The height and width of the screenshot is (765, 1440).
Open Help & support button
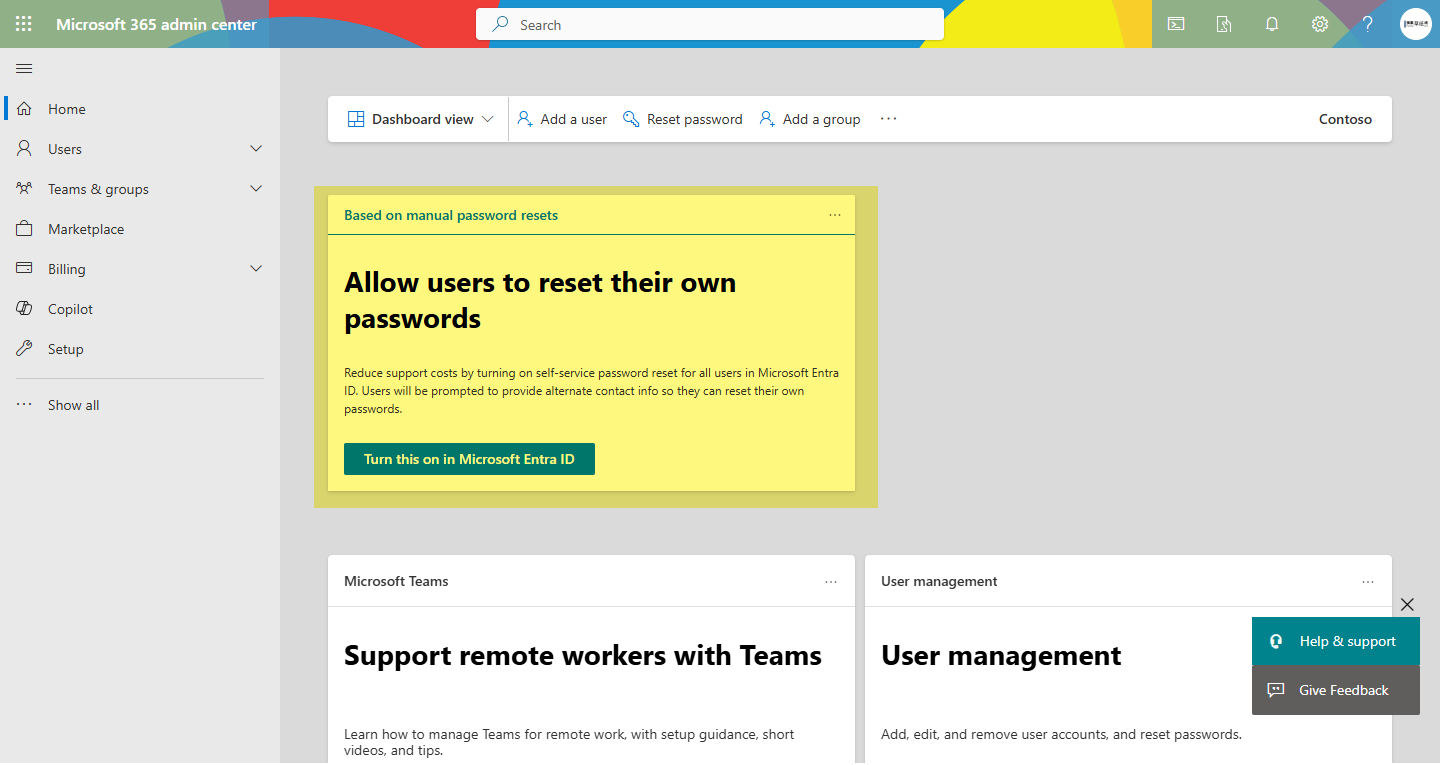click(1336, 641)
